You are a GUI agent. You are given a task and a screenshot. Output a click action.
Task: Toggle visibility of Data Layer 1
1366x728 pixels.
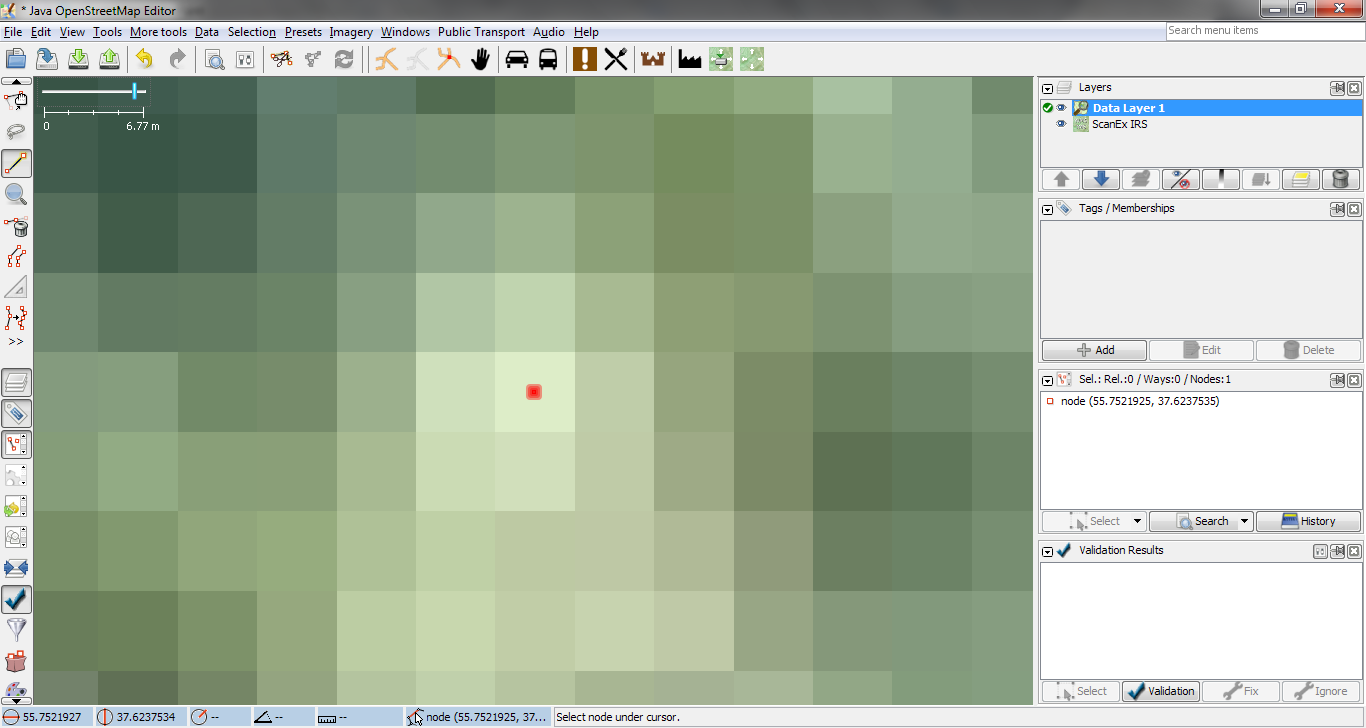click(1062, 108)
